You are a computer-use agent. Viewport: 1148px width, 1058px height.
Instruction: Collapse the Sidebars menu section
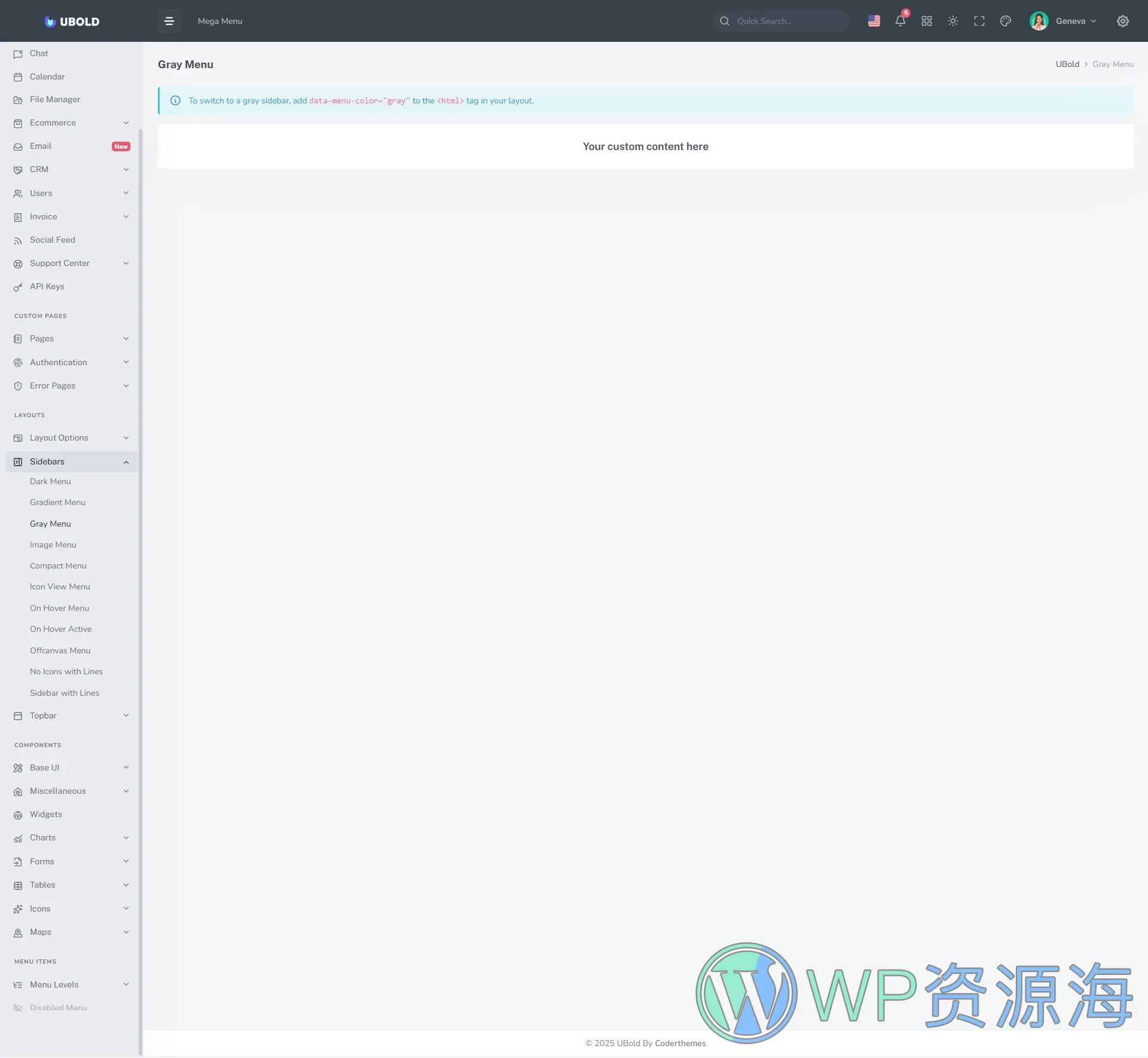click(x=72, y=461)
